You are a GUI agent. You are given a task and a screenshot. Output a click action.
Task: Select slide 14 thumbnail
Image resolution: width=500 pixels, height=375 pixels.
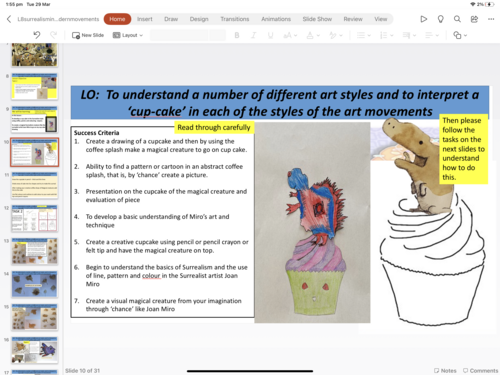tap(35, 284)
